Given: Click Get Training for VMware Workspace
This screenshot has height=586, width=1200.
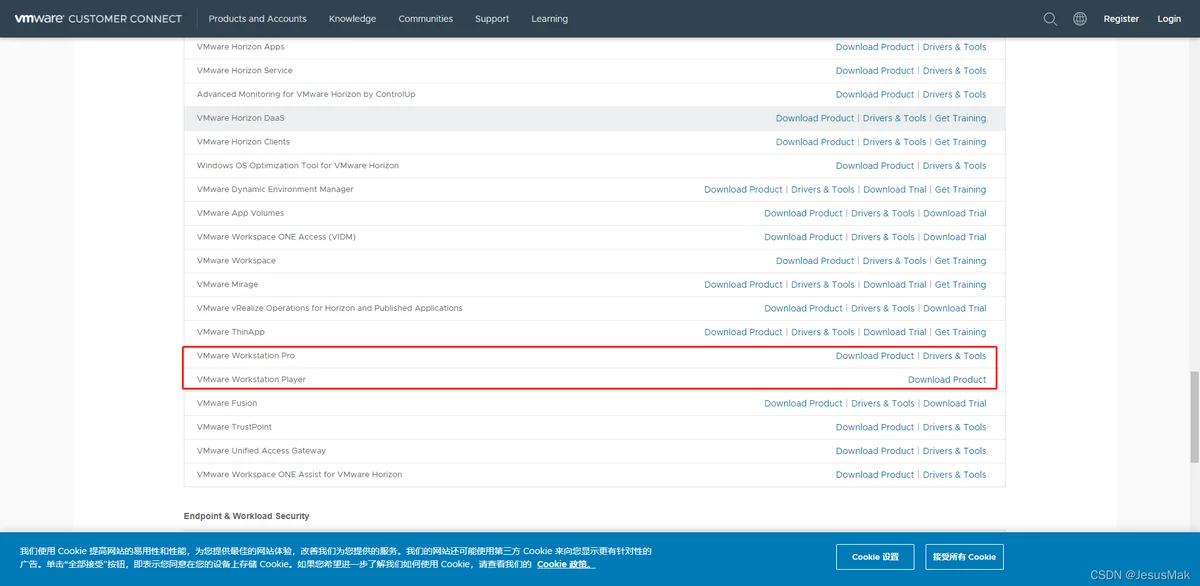Looking at the screenshot, I should point(960,261).
